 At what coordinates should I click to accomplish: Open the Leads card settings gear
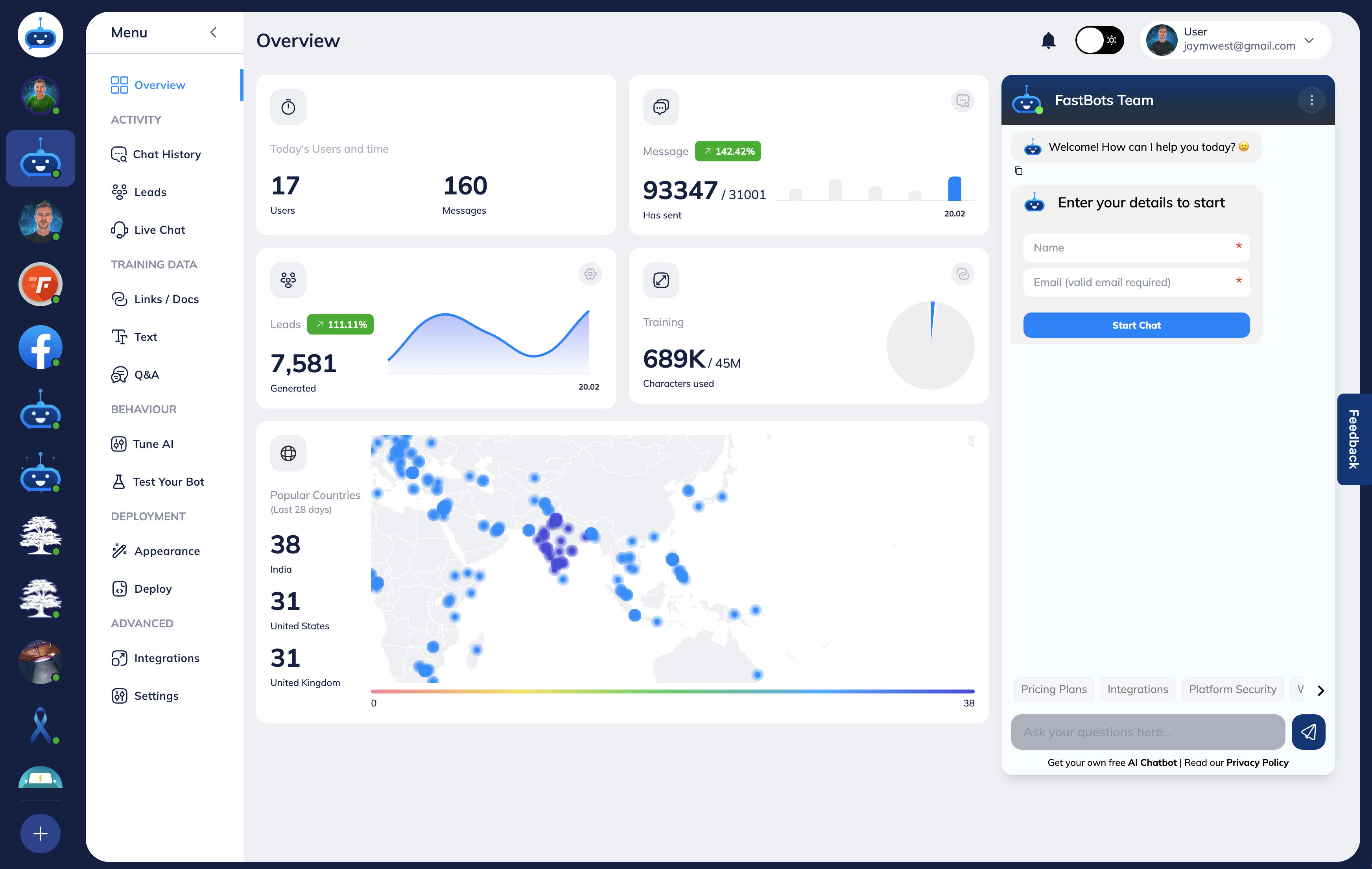click(590, 274)
